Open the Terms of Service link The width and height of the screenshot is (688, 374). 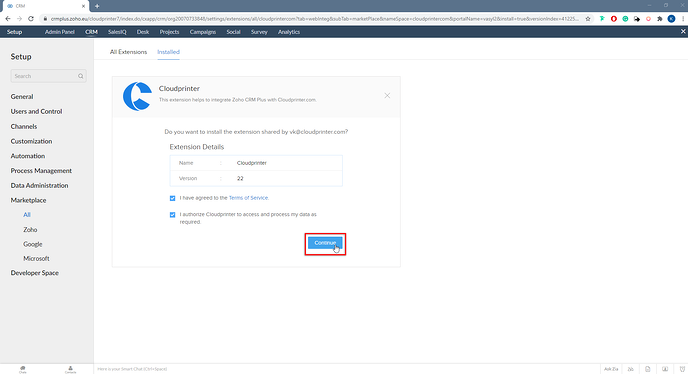point(248,198)
